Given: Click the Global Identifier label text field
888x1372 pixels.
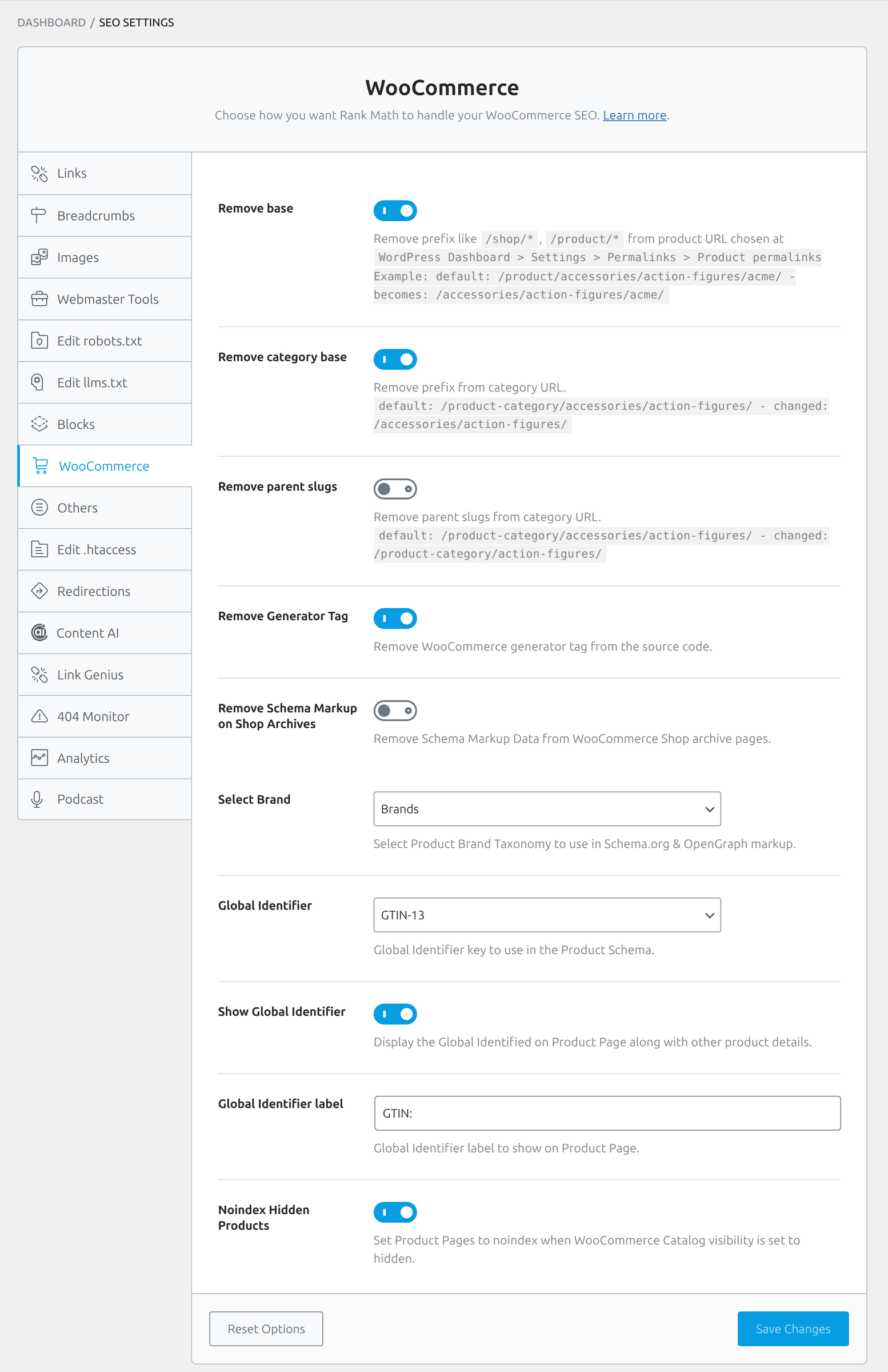Looking at the screenshot, I should 607,1113.
